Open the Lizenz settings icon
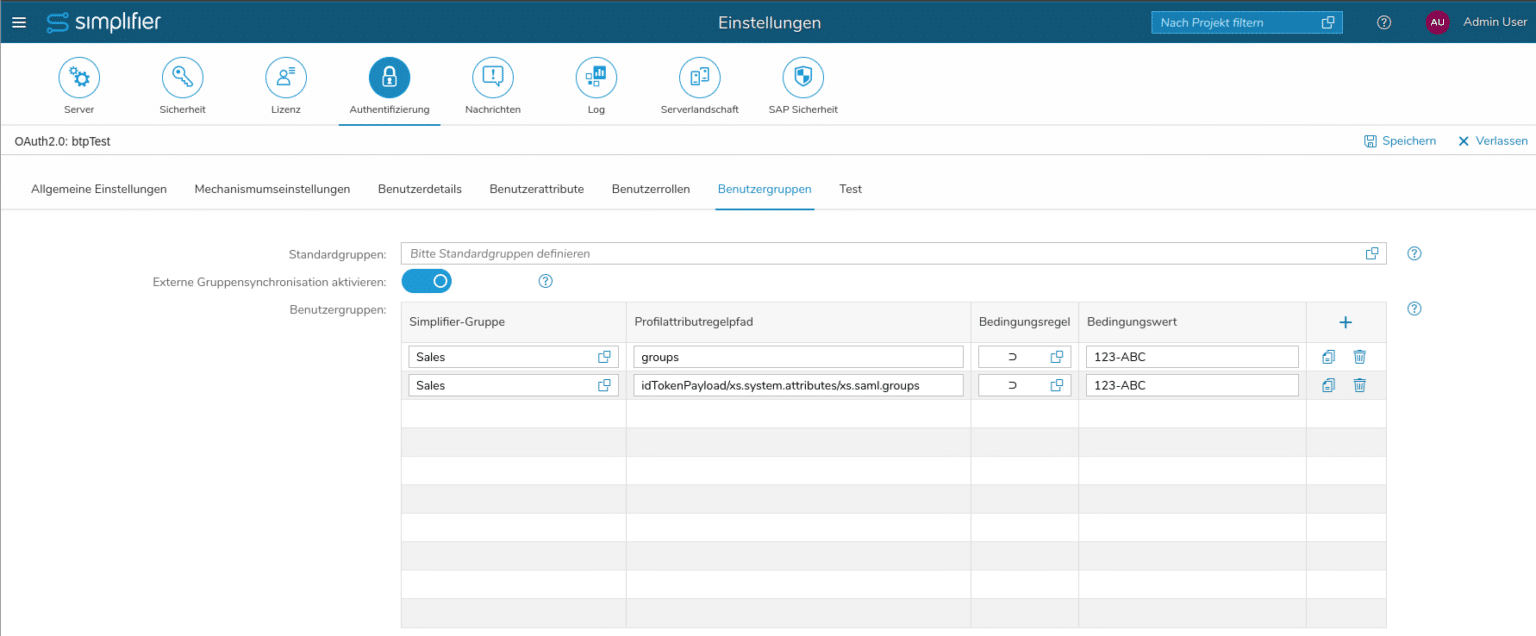Image resolution: width=1536 pixels, height=636 pixels. (286, 77)
